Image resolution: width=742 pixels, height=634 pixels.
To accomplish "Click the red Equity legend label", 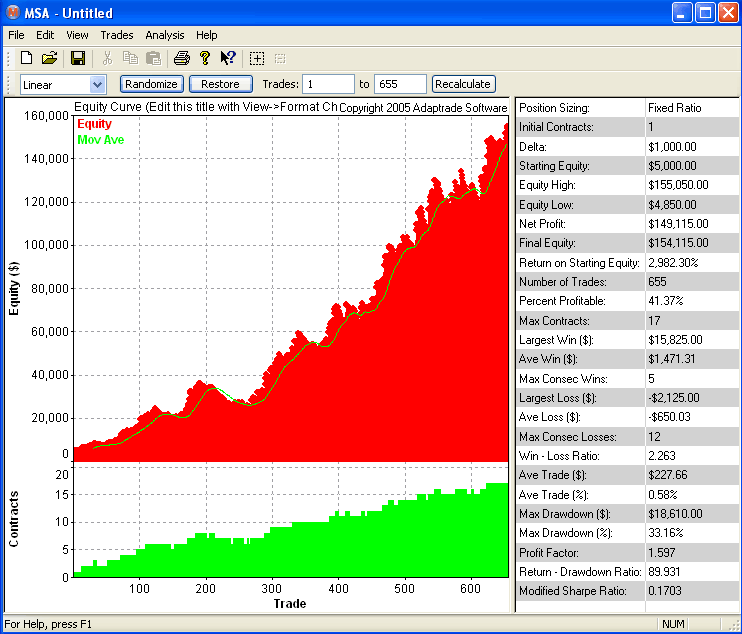I will pos(94,124).
